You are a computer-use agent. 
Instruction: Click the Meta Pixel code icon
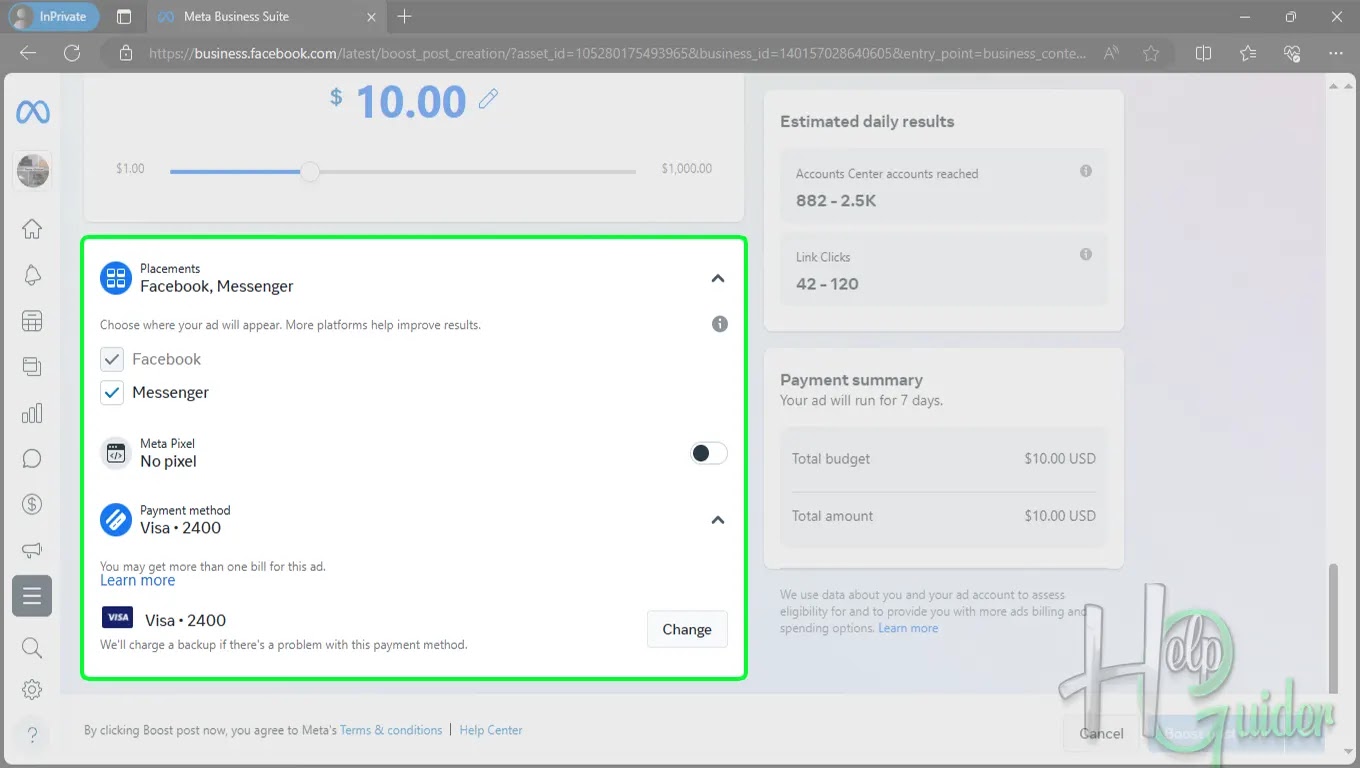coord(116,453)
